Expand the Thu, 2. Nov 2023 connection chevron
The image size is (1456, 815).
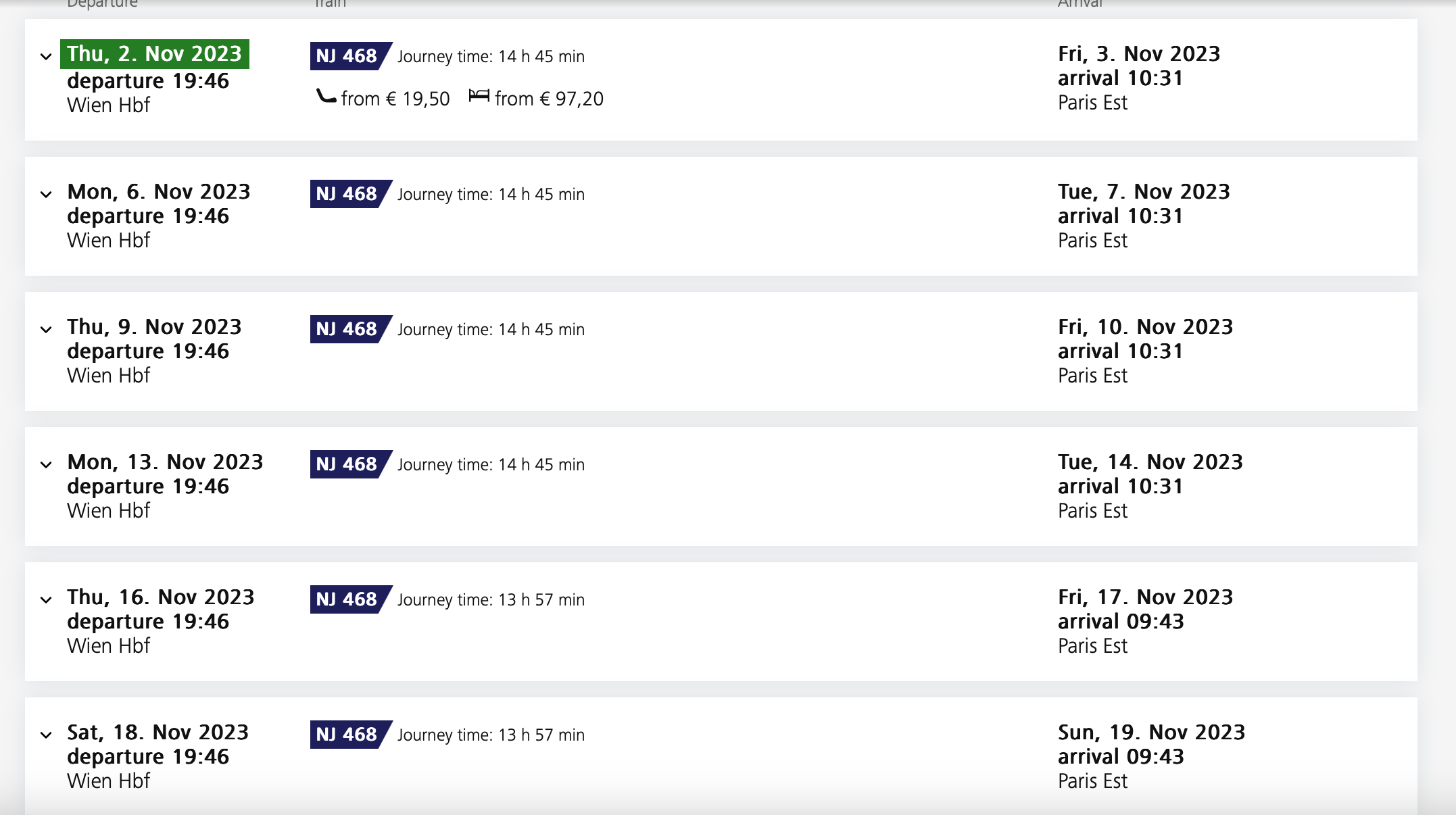point(46,57)
